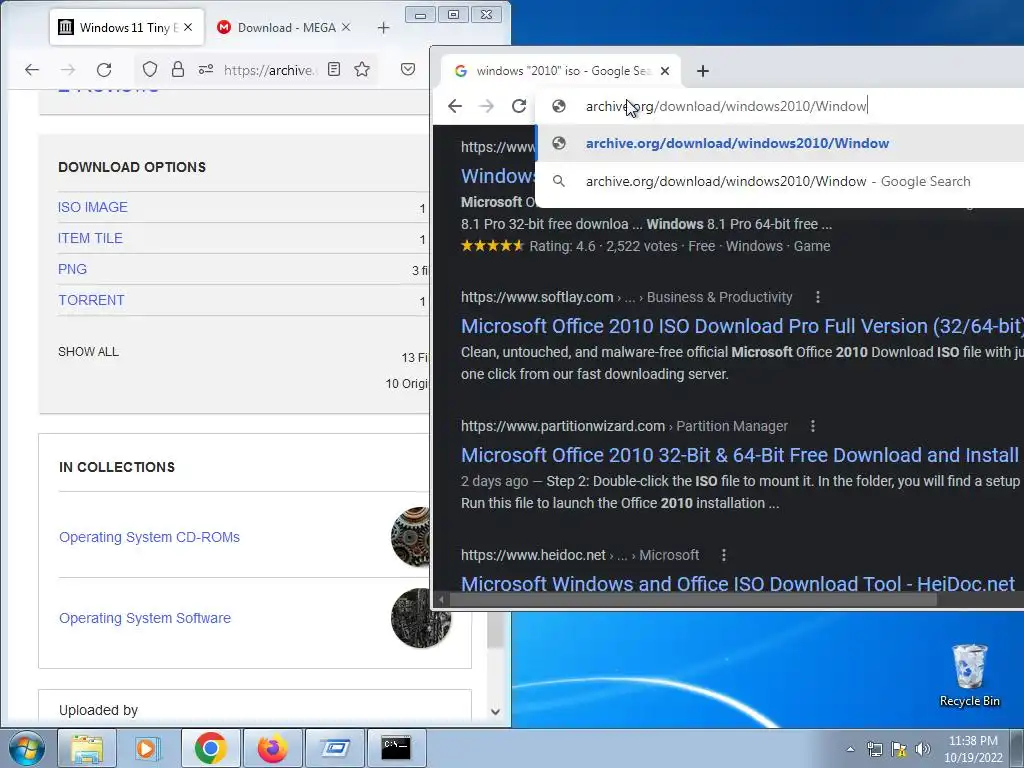
Task: Close the Chrome Google Search tab
Action: tap(665, 71)
